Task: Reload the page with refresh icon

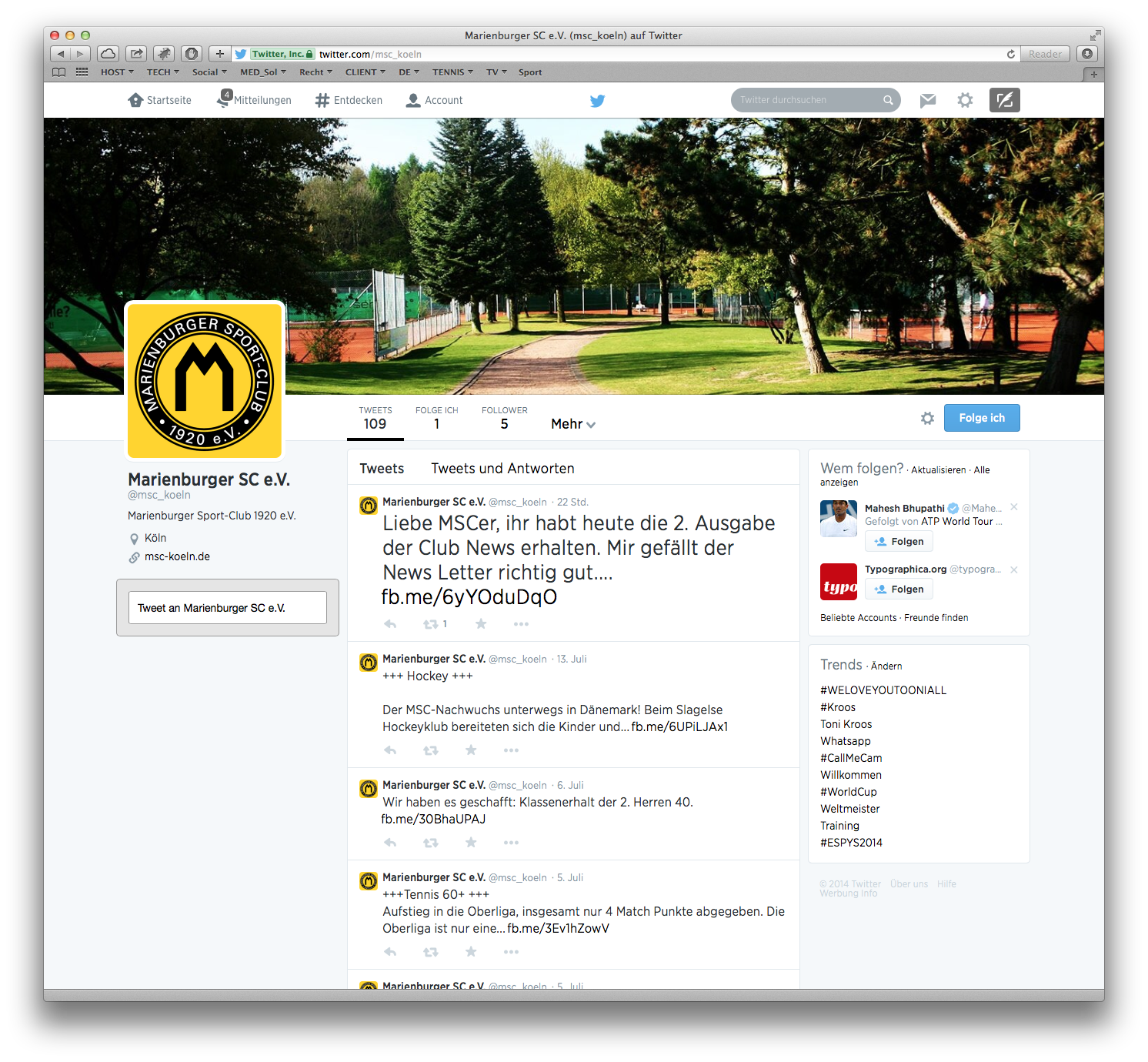Action: (x=1011, y=55)
